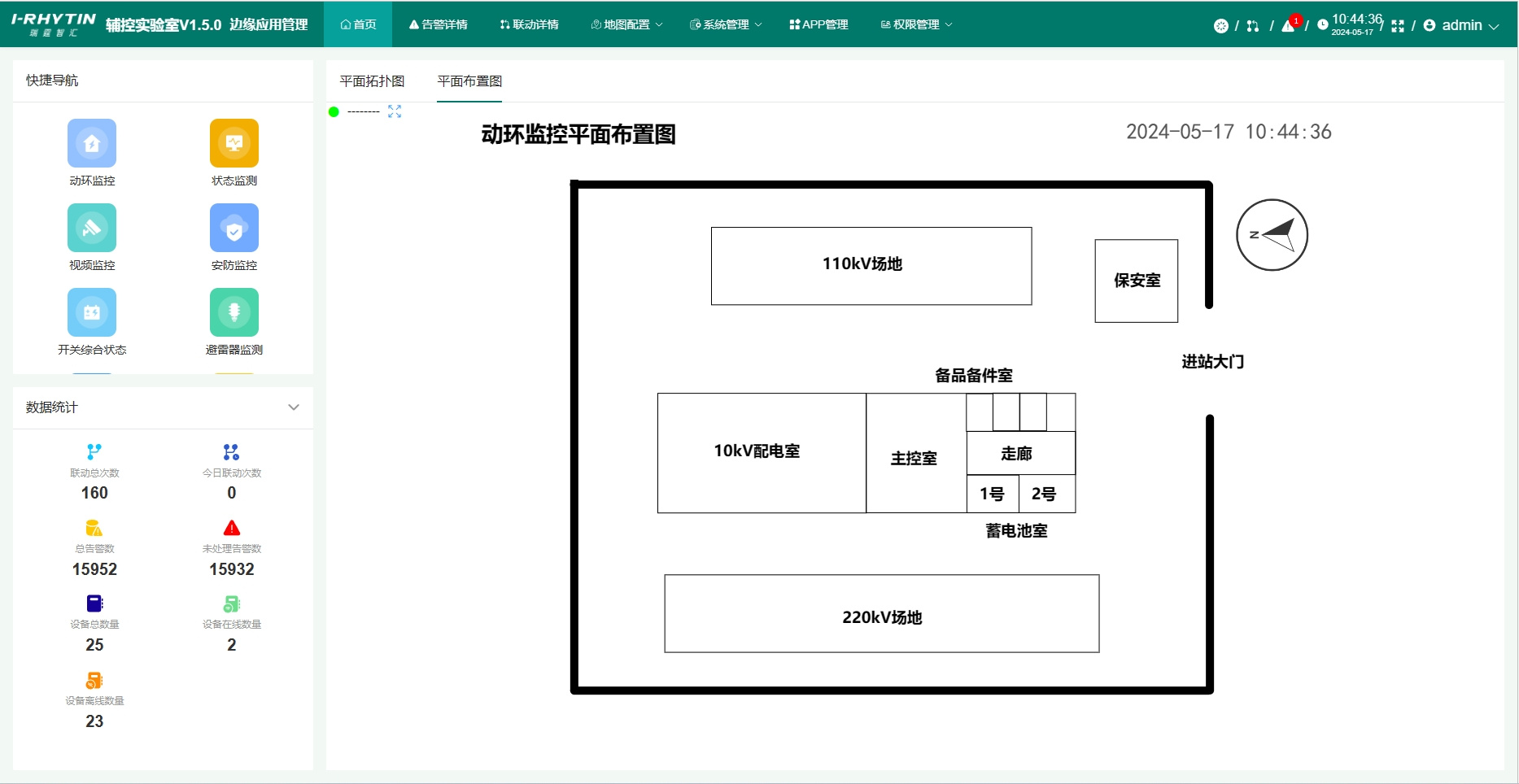The height and width of the screenshot is (784, 1519).
Task: Switch to the 平面拓扑图 tab
Action: (x=371, y=81)
